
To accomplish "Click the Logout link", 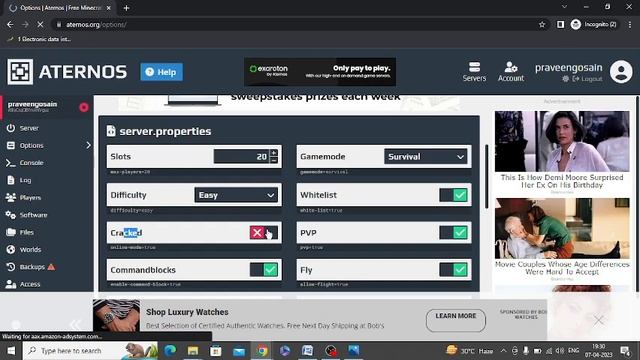I will 587,79.
